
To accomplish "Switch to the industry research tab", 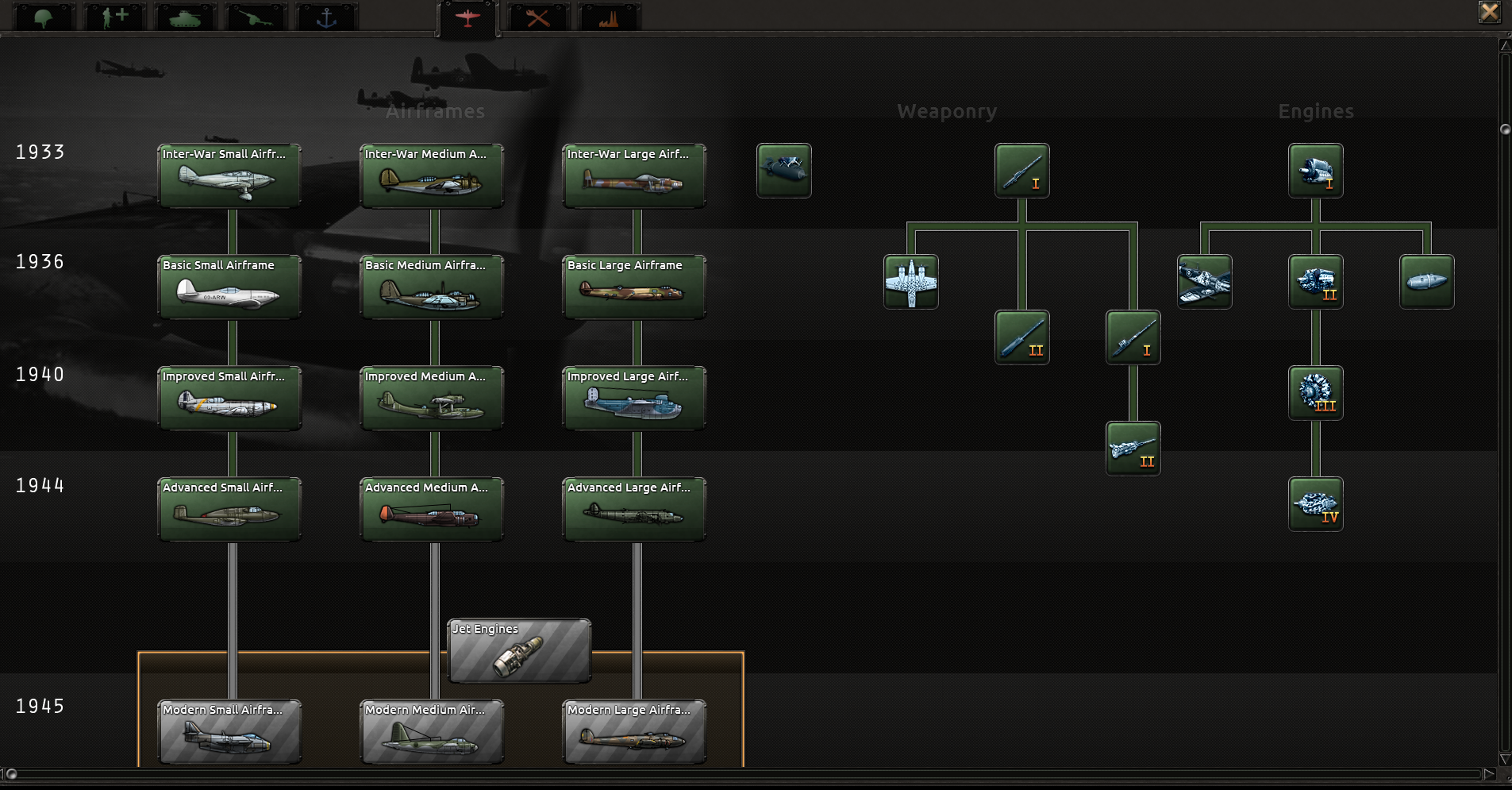I will [x=608, y=15].
